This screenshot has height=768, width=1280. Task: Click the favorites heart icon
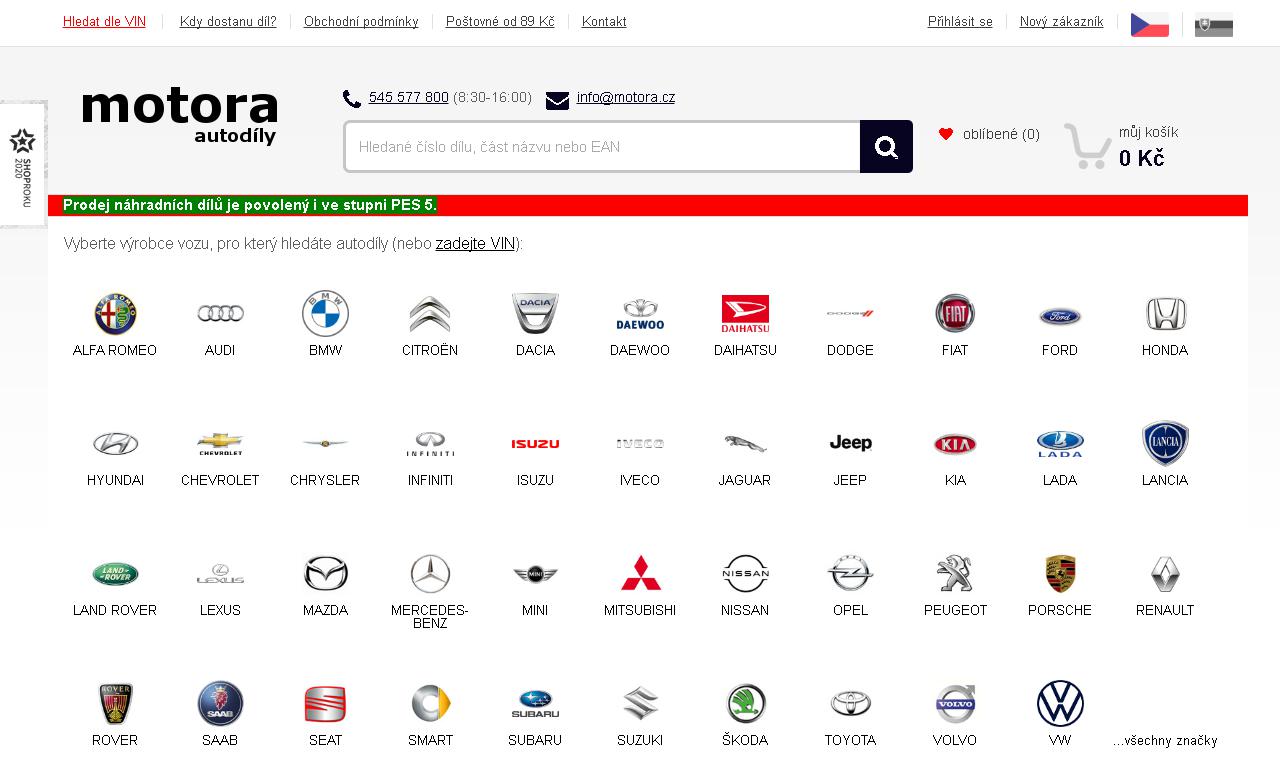tap(946, 134)
